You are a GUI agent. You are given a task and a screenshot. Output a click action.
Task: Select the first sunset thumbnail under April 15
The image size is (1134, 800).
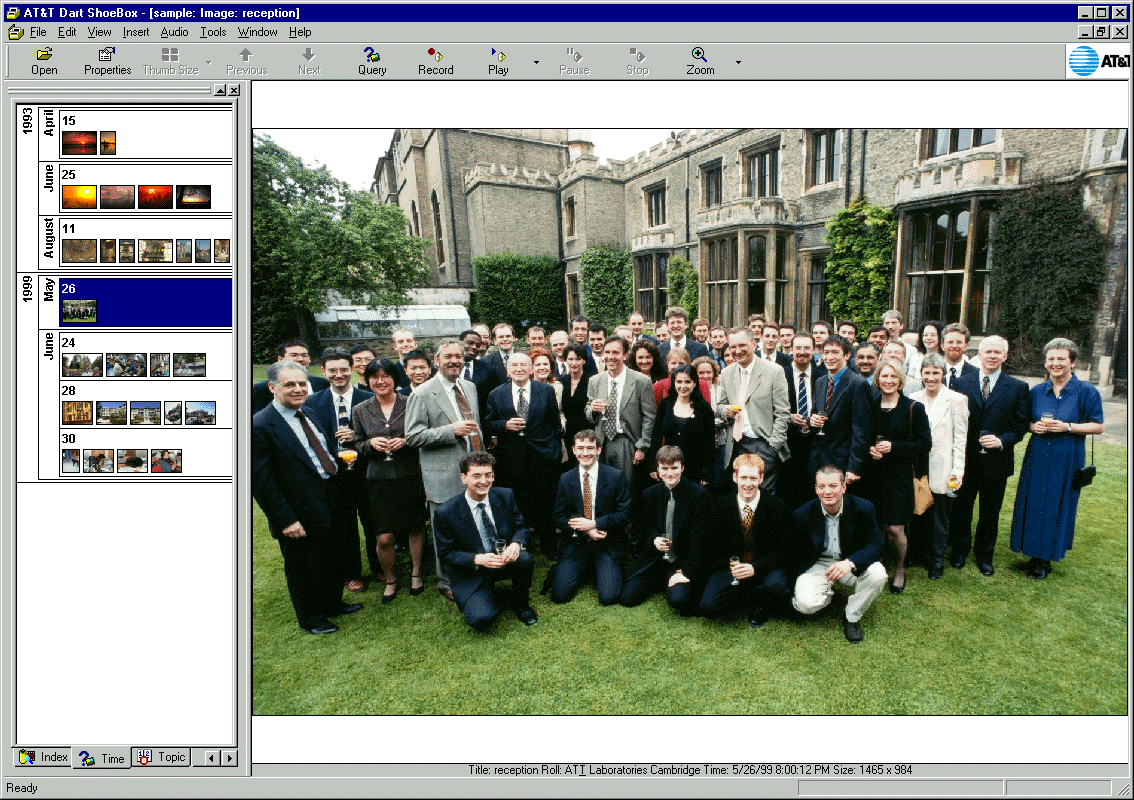point(79,143)
